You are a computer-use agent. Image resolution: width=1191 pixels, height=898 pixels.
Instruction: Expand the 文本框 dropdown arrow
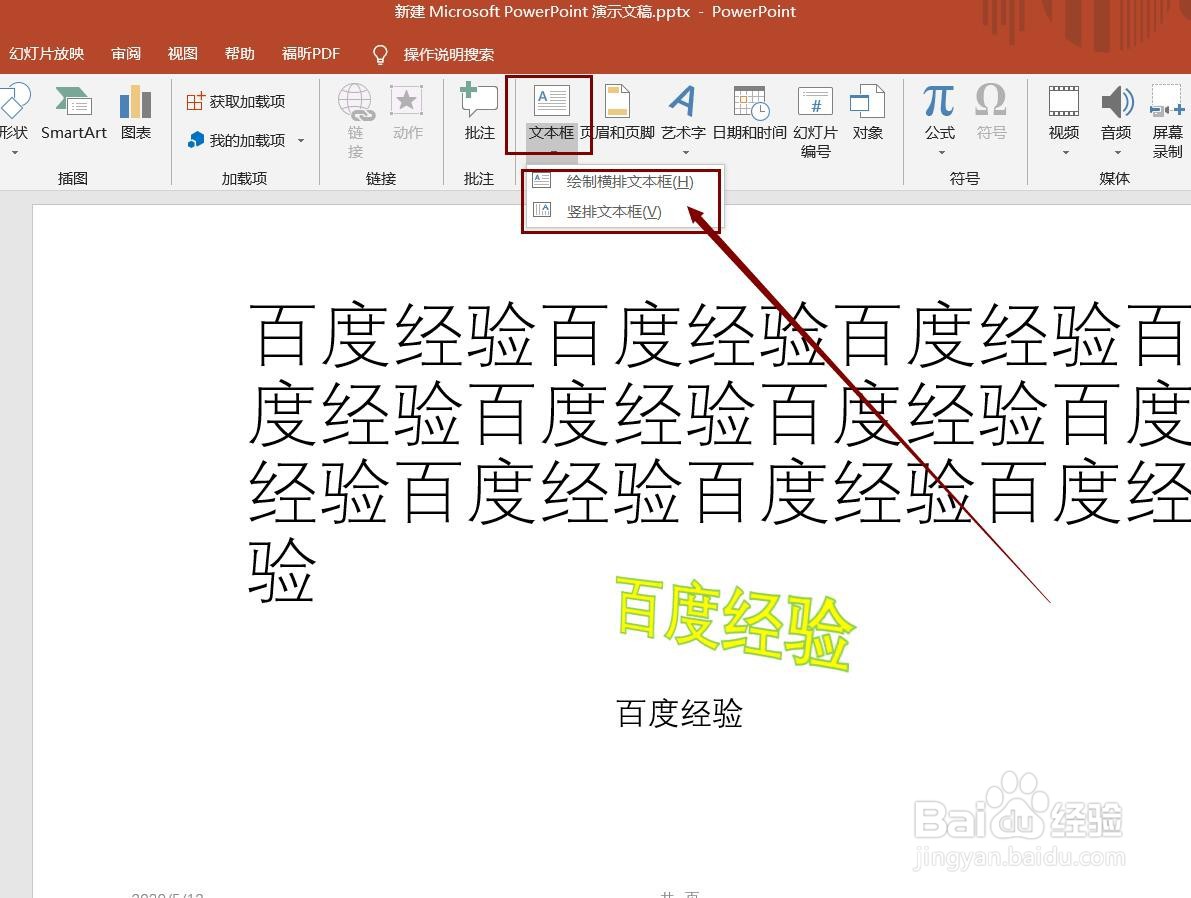click(552, 153)
